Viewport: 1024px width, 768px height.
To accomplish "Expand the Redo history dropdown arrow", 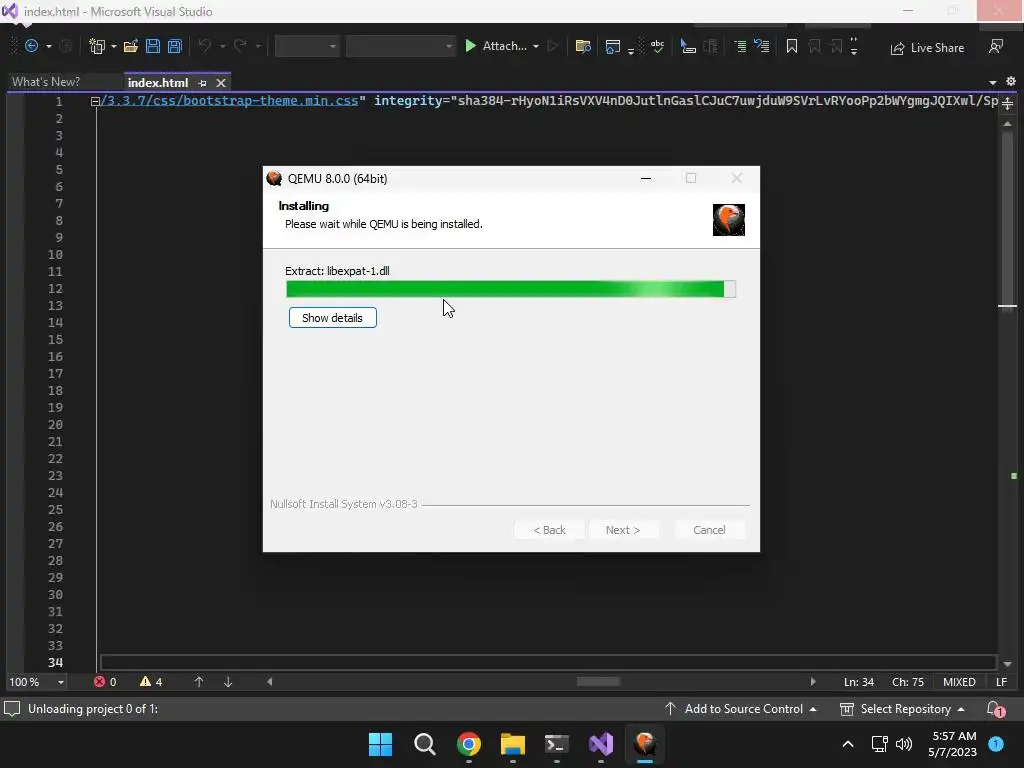I will click(258, 46).
